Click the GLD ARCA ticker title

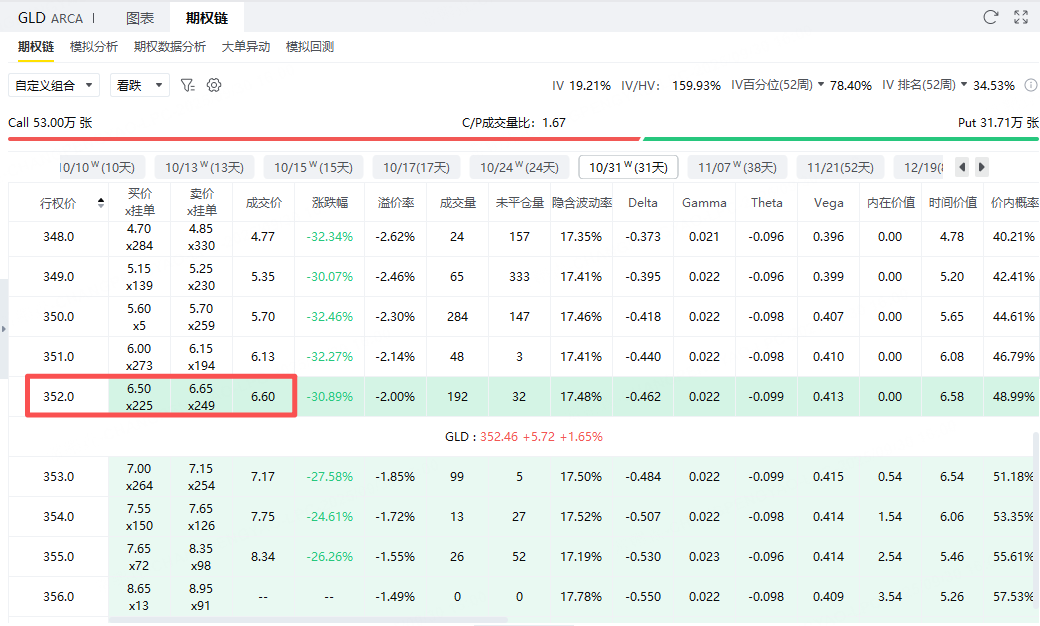tap(50, 18)
